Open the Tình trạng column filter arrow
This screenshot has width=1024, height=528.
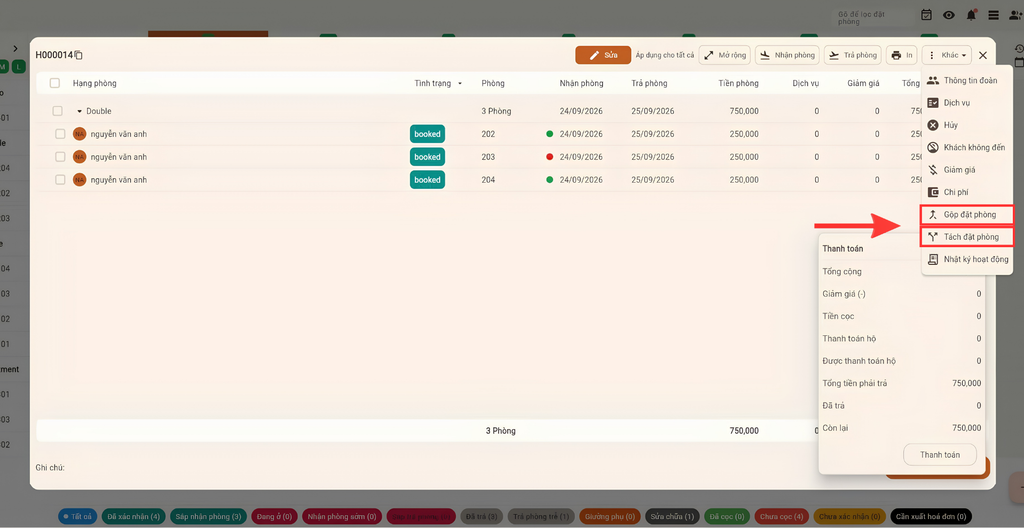pos(460,84)
